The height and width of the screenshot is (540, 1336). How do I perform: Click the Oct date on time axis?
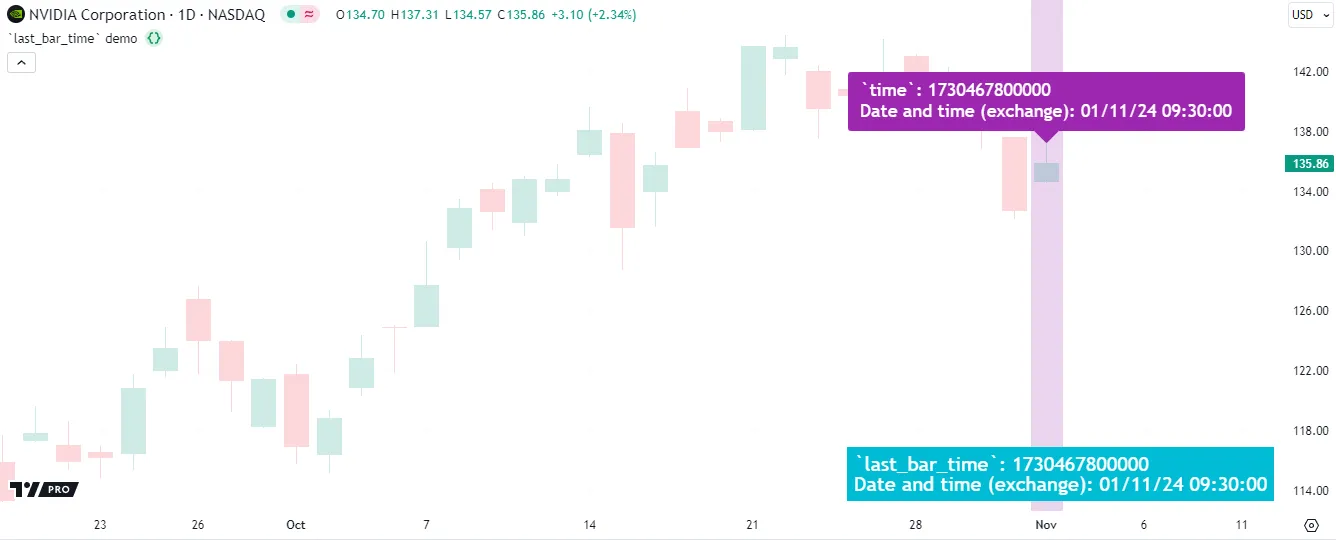tap(295, 524)
